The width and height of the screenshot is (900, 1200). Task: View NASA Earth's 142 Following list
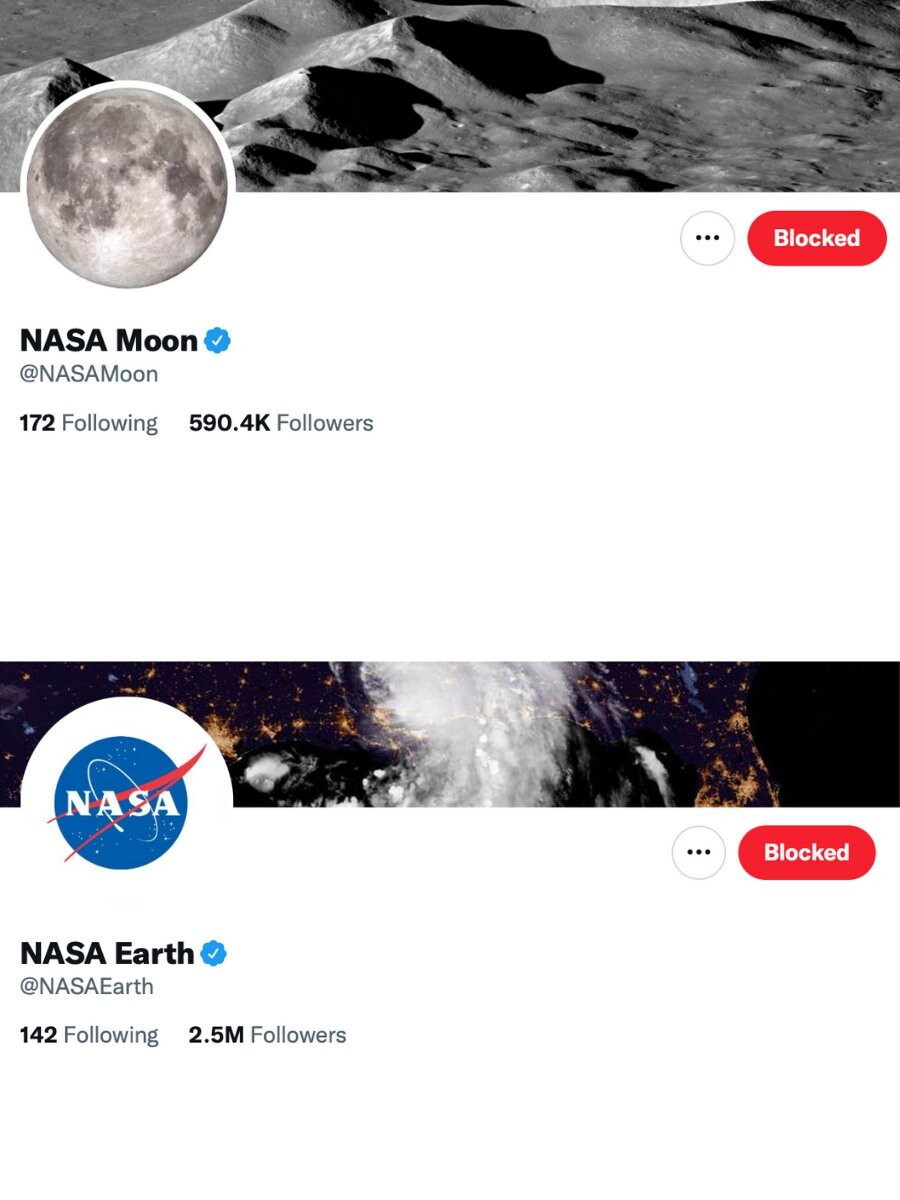(x=89, y=1035)
